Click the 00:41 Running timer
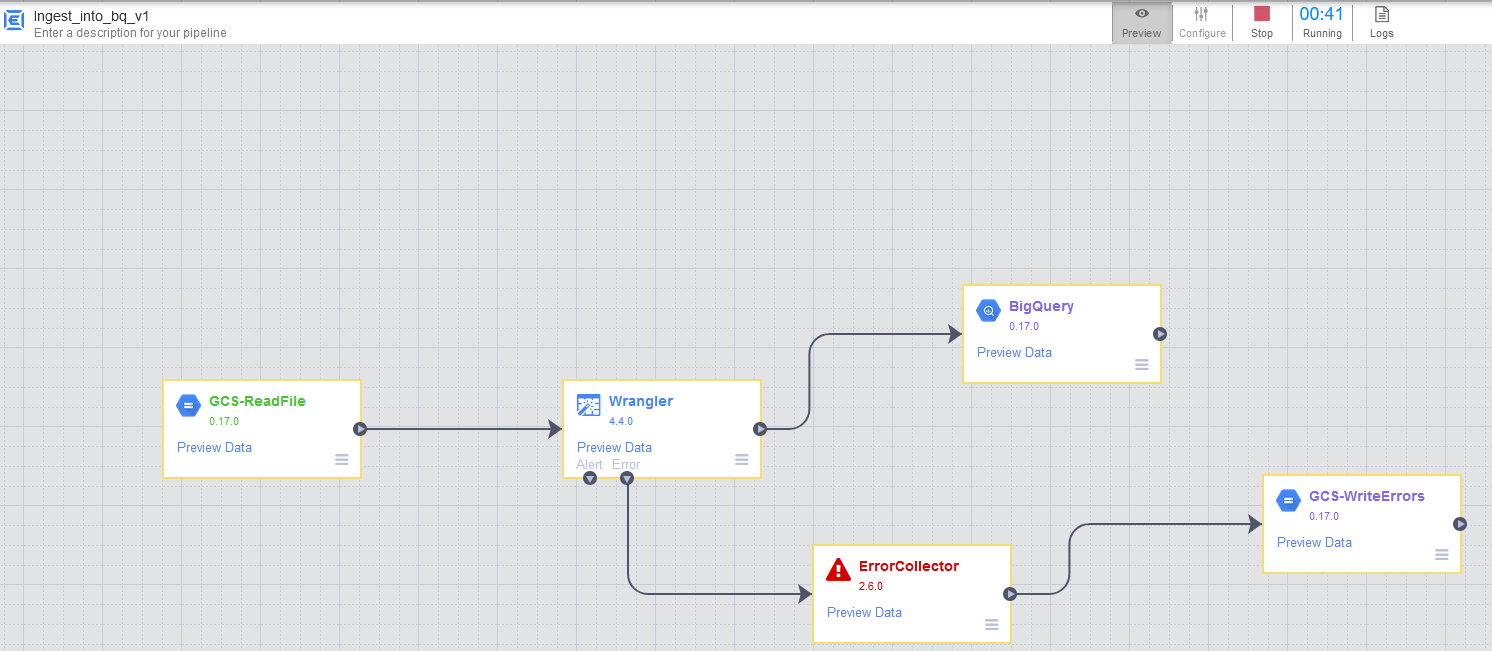1492x651 pixels. point(1322,23)
